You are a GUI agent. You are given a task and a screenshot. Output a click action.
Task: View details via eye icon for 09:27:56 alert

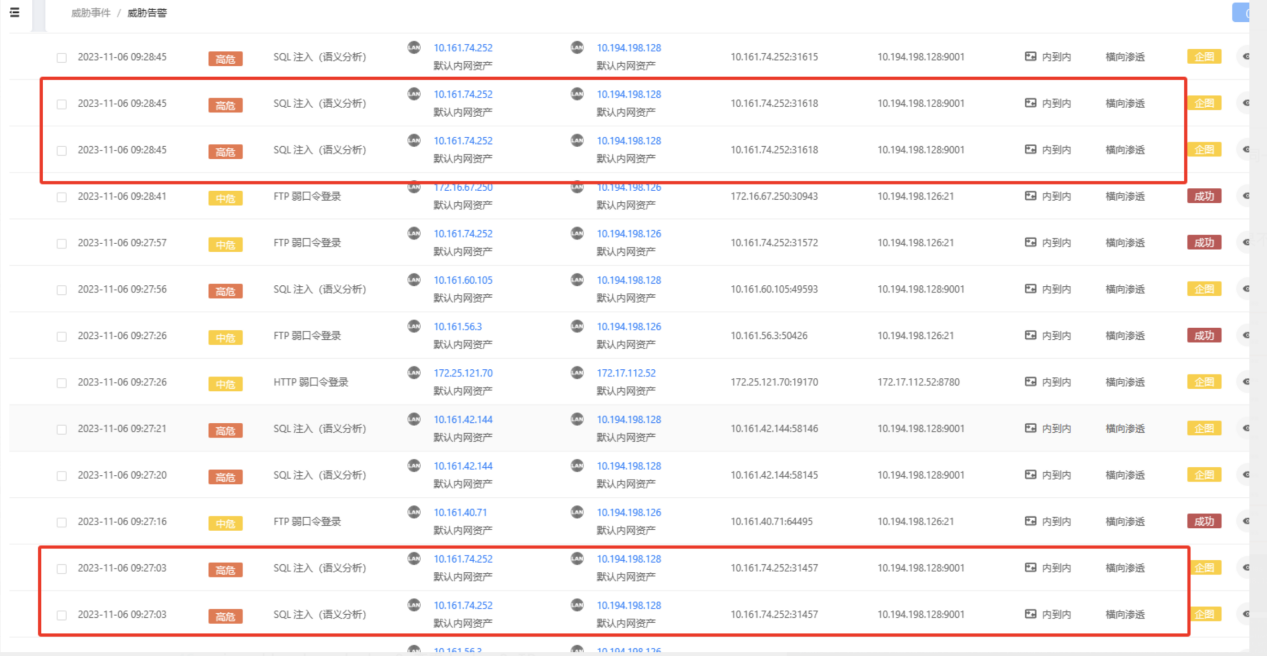click(1245, 289)
